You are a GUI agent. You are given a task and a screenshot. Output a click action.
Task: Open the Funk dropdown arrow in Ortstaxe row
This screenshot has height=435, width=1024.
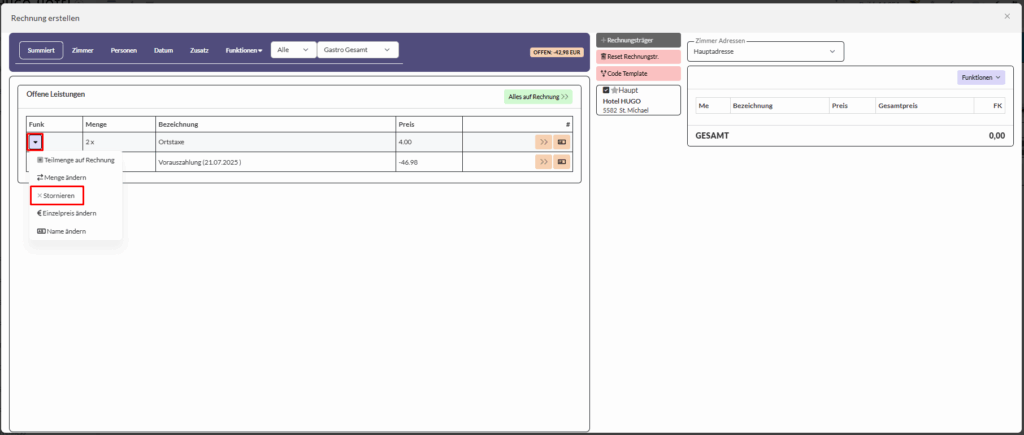pos(35,142)
